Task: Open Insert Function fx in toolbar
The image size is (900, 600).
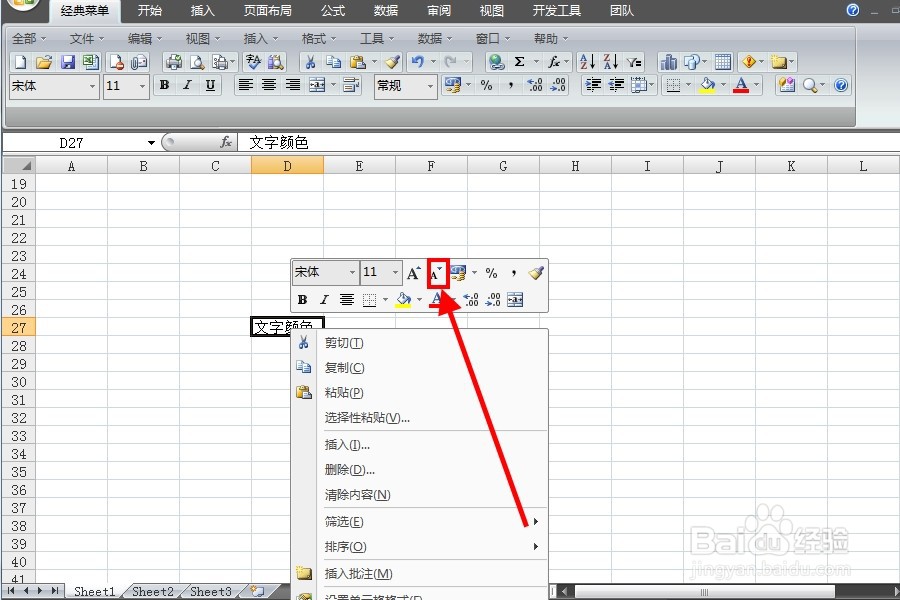Action: (553, 62)
